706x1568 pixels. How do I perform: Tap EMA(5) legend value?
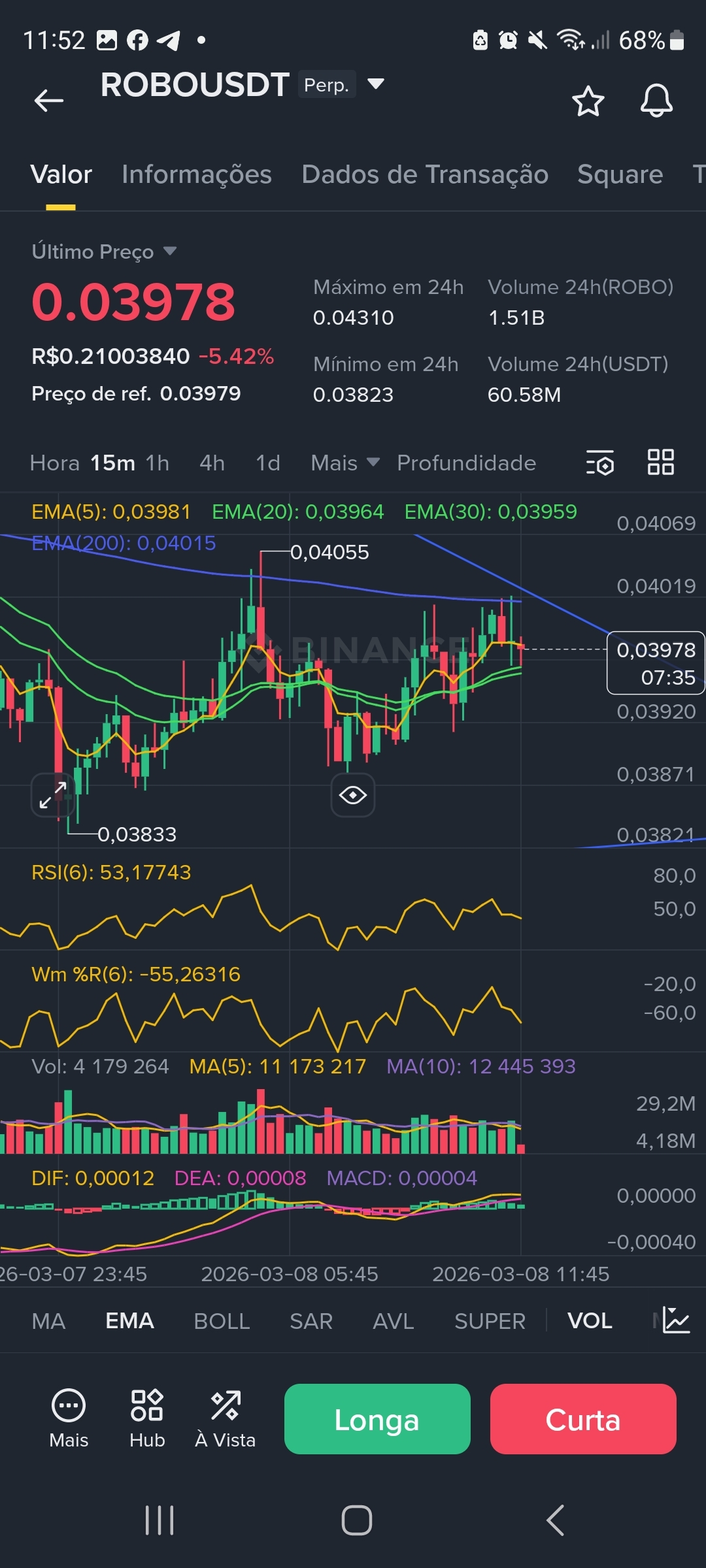[111, 512]
